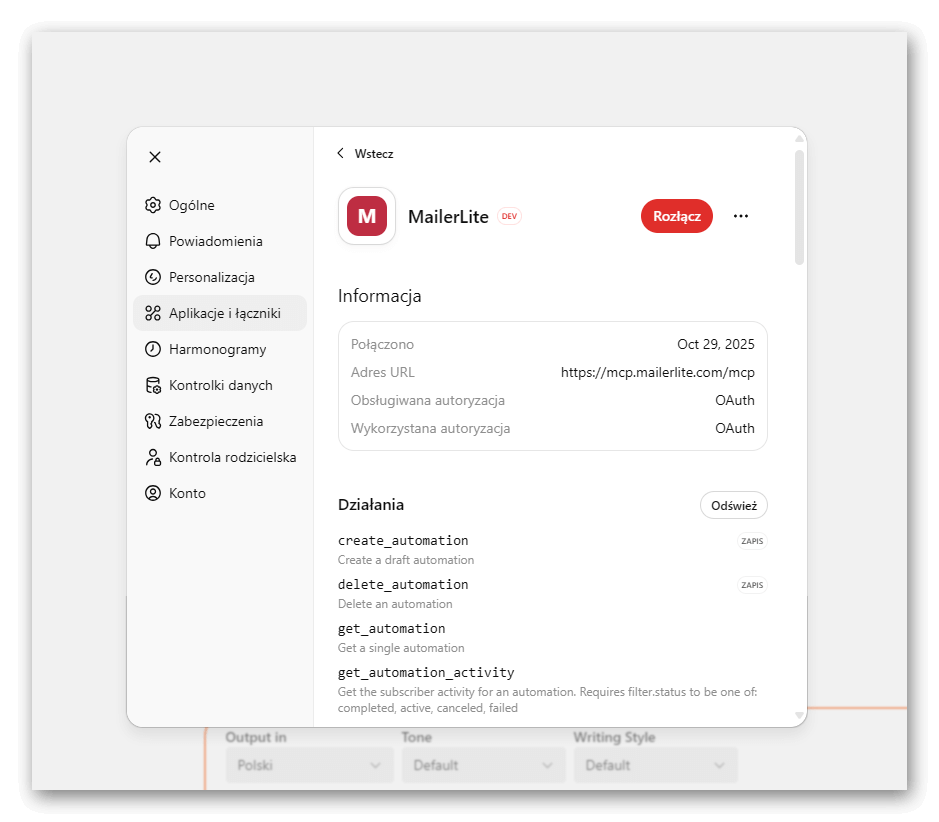Screen dimensions: 939x822
Task: Click the Powiadomienia bell icon
Action: [153, 241]
